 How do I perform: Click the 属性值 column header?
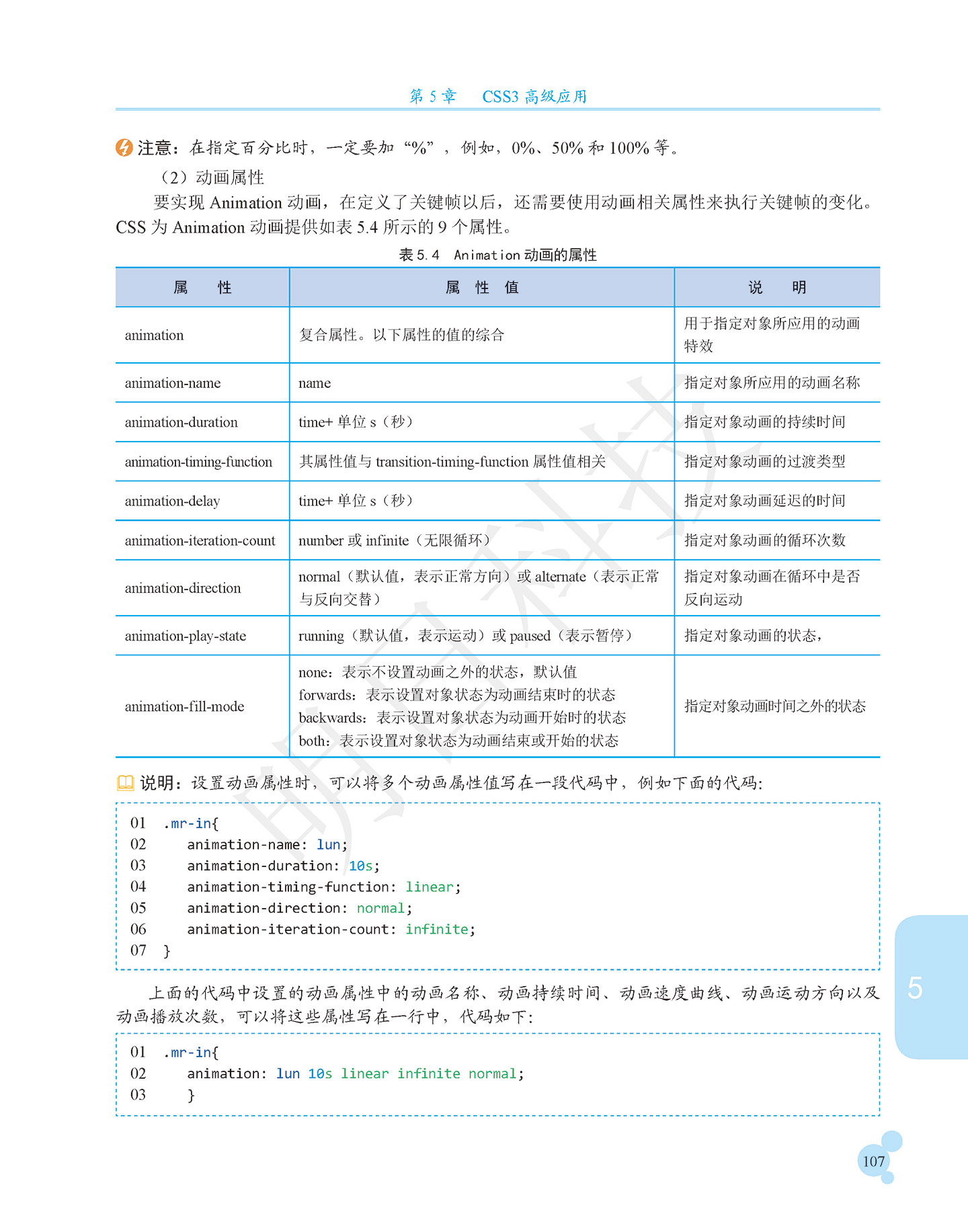coord(482,288)
